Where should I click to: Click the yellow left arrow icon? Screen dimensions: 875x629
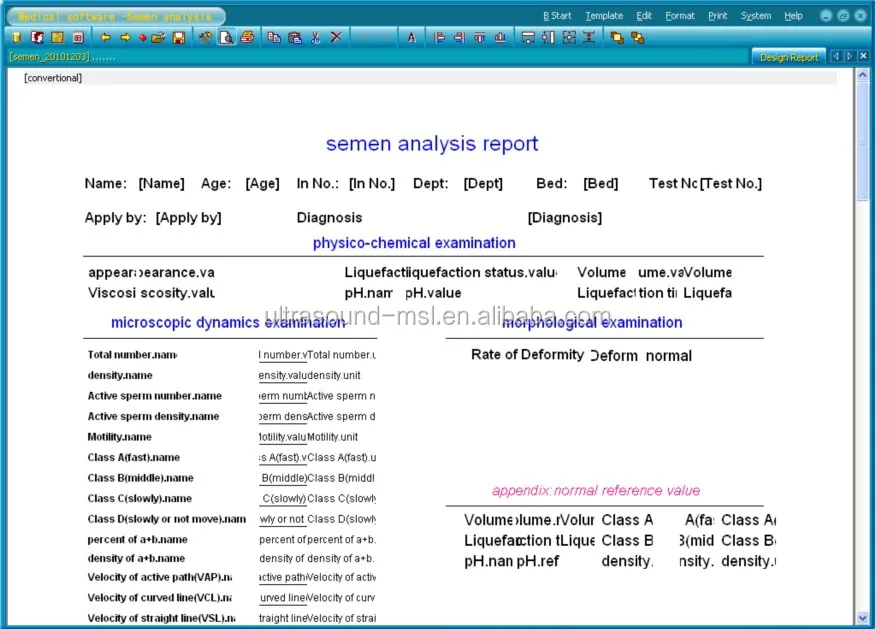(105, 37)
